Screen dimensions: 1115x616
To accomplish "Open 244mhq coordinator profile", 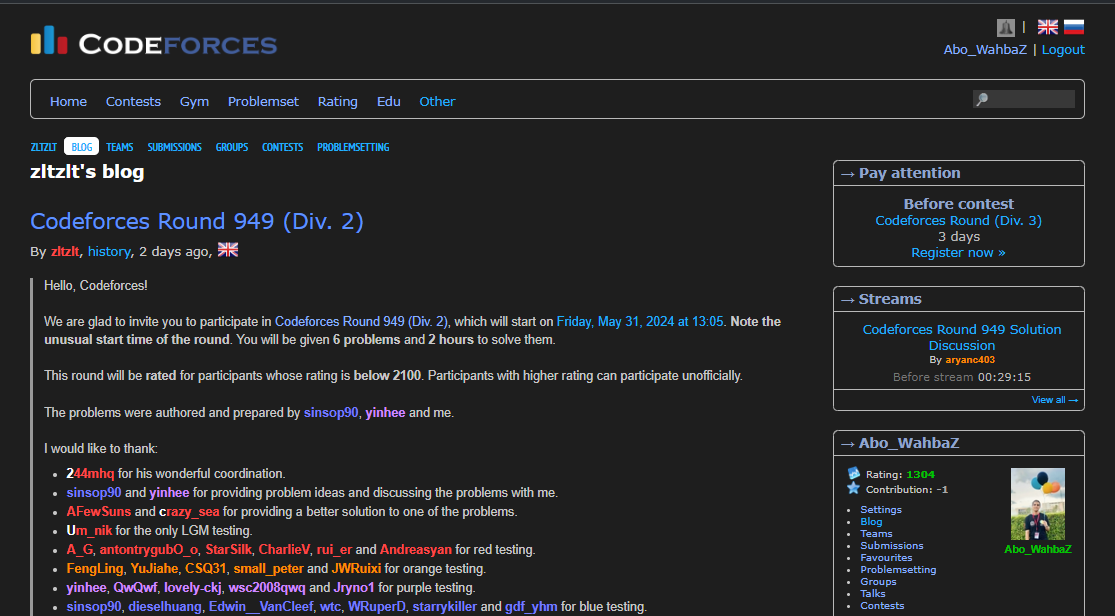I will click(90, 474).
